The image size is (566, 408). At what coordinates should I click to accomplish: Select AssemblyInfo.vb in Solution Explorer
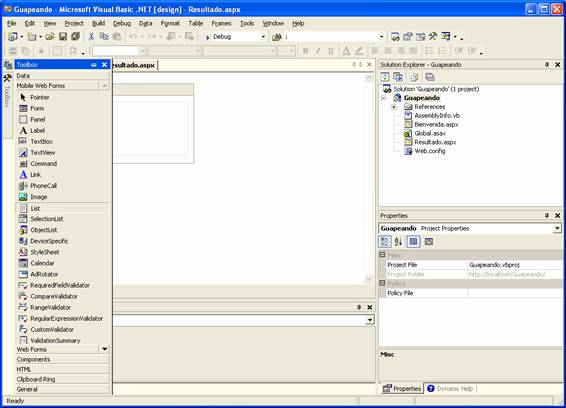click(437, 116)
